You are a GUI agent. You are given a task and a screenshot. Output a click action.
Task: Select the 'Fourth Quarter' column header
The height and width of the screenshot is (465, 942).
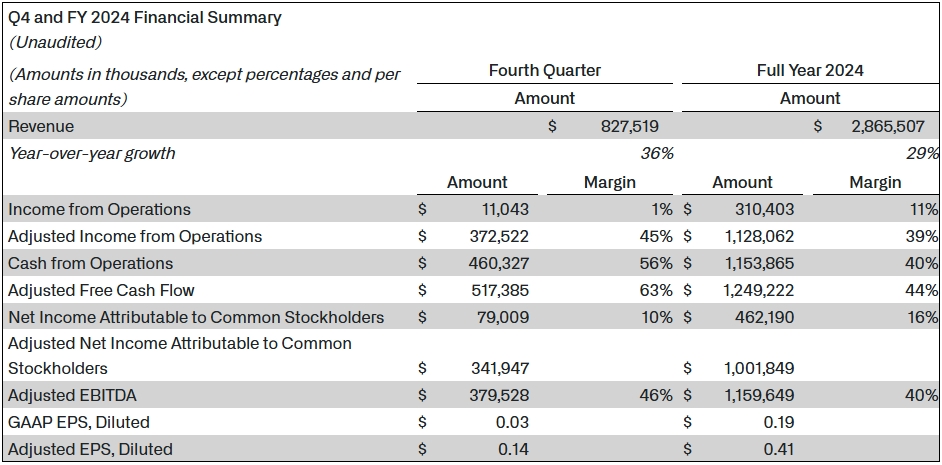(x=544, y=70)
